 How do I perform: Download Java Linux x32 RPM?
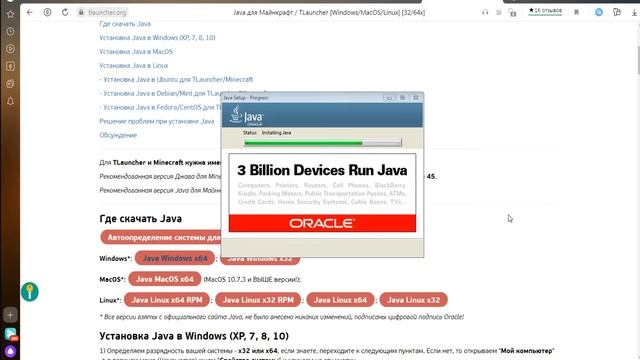click(x=258, y=300)
